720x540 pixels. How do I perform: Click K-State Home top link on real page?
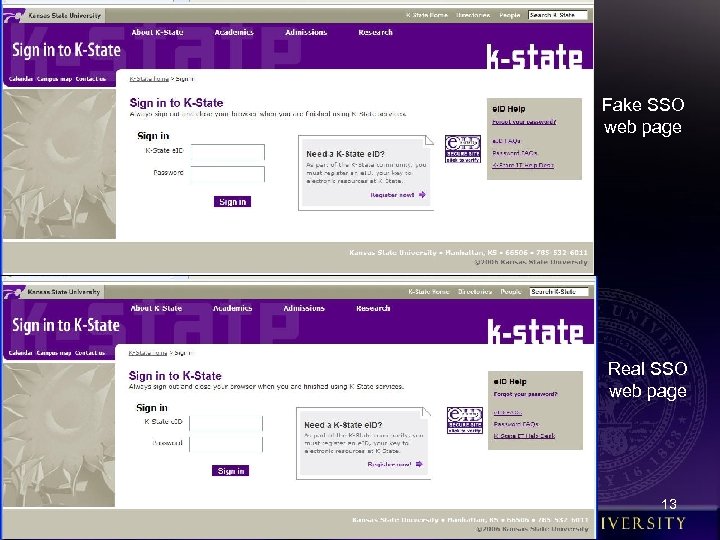pyautogui.click(x=428, y=292)
